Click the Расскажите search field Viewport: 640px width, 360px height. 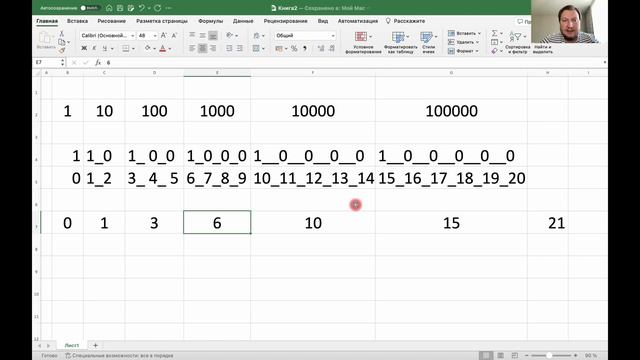click(406, 21)
